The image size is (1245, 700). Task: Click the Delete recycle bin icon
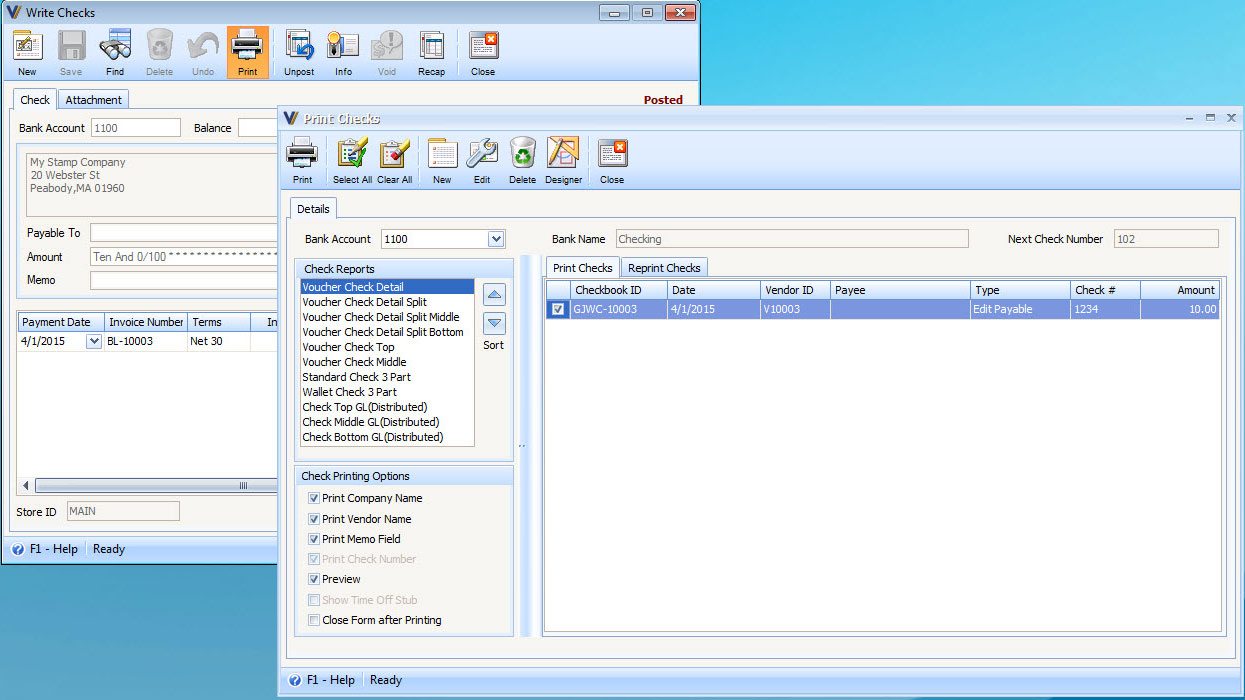522,160
